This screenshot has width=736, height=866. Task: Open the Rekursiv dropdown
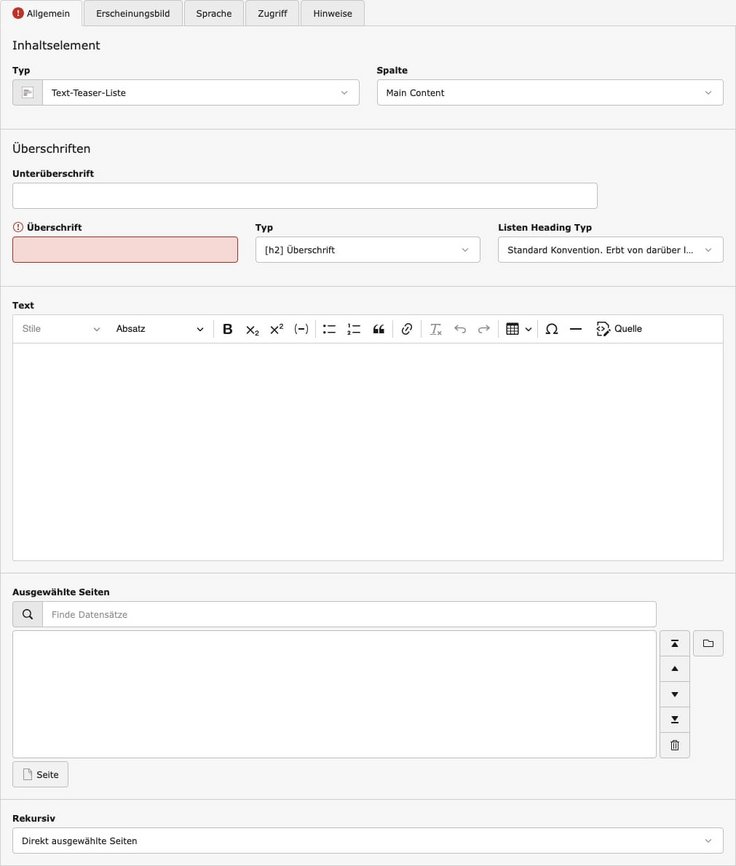367,841
